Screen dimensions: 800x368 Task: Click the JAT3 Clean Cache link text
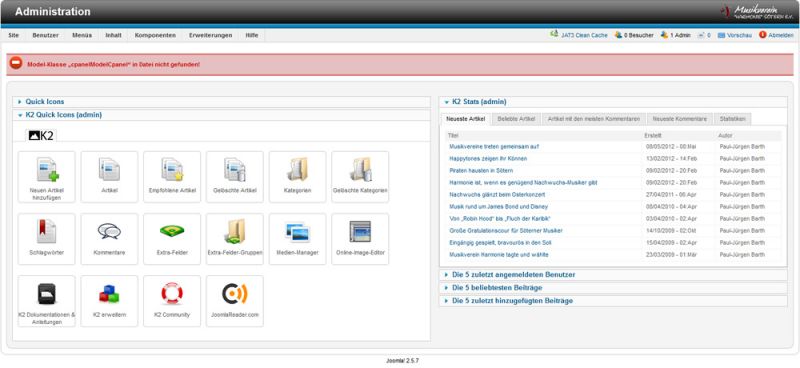coord(585,35)
